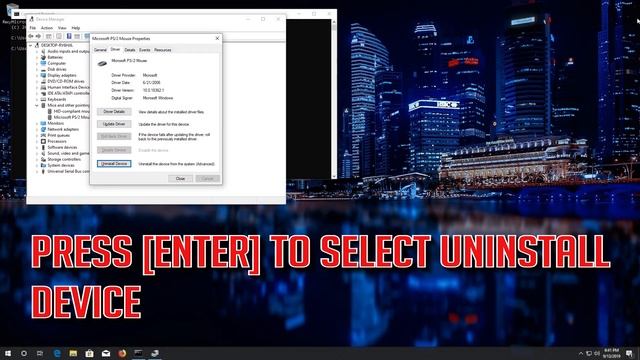Open the View menu in Device Manager
The height and width of the screenshot is (360, 640).
pos(62,28)
